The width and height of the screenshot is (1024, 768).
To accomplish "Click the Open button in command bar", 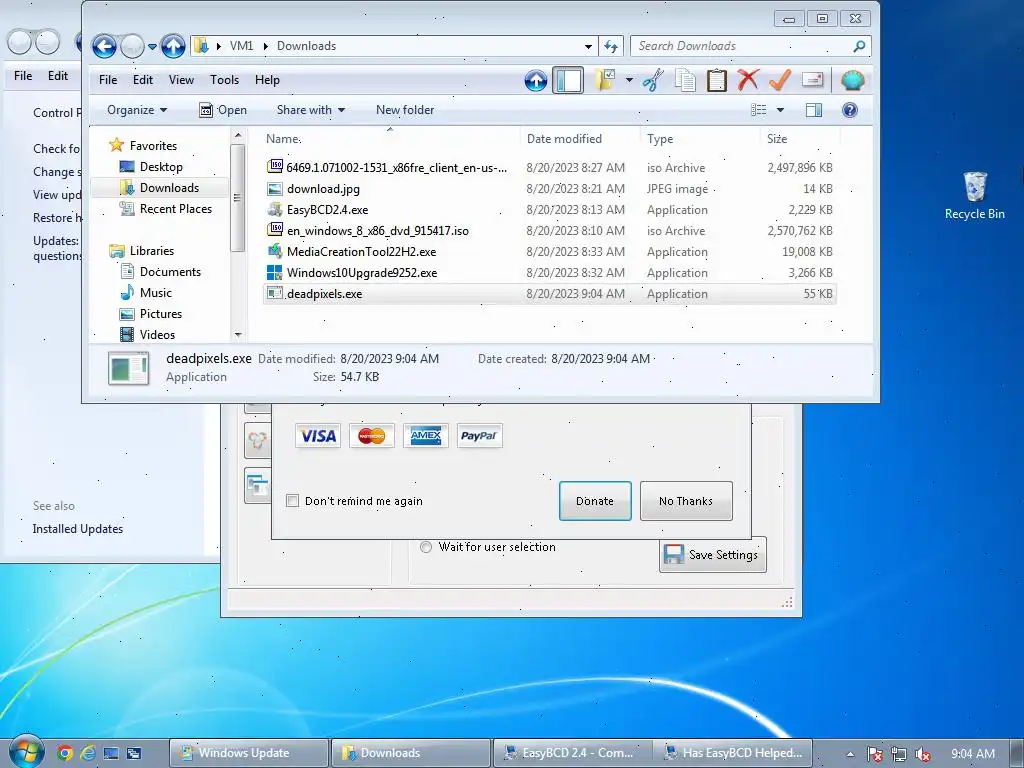I will (223, 110).
